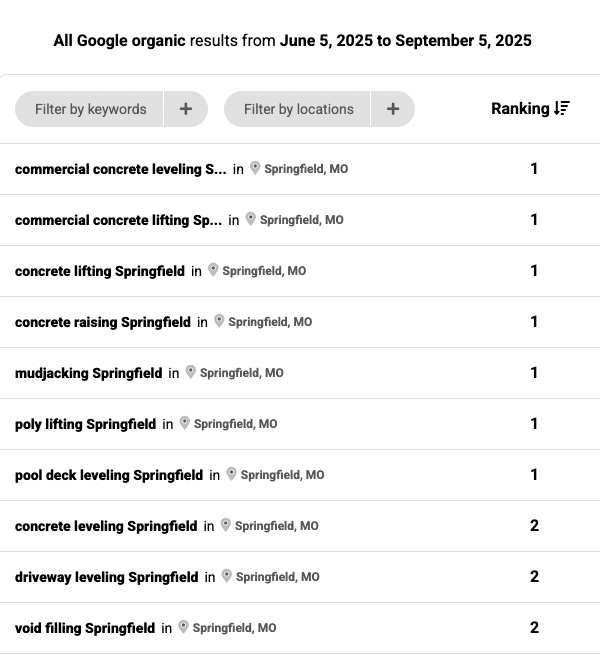The image size is (600, 659).
Task: Click ranking value 2 for void filling
Action: [534, 628]
